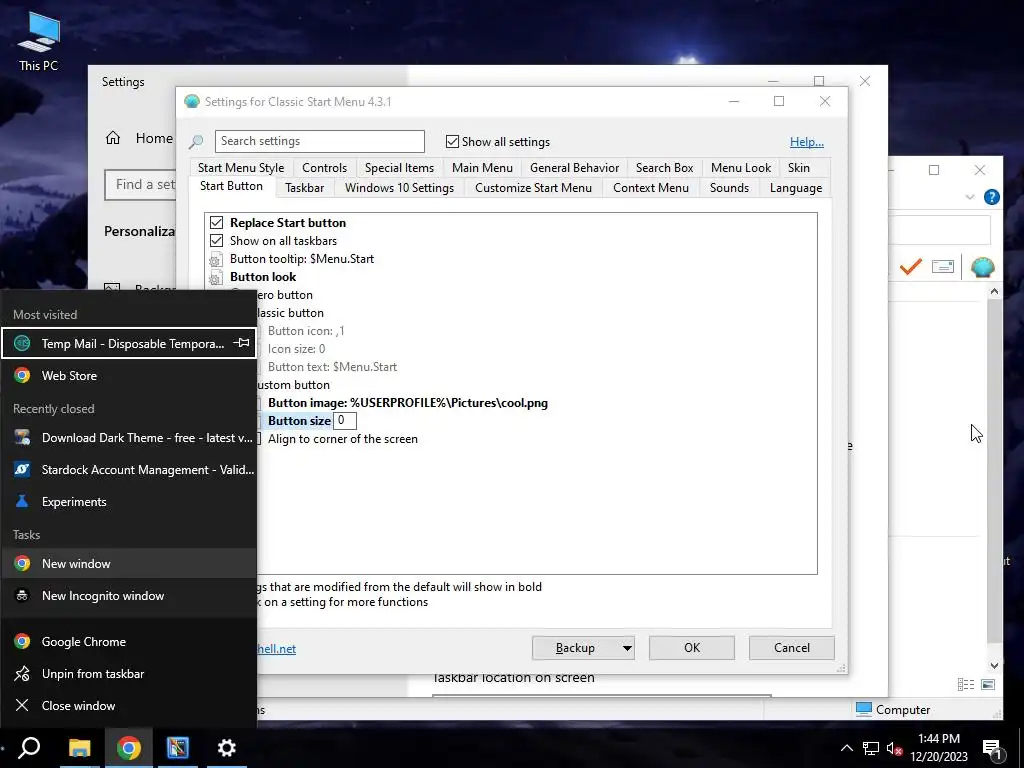The height and width of the screenshot is (768, 1024).
Task: Click the blue help icon in Explorer window
Action: coord(991,197)
